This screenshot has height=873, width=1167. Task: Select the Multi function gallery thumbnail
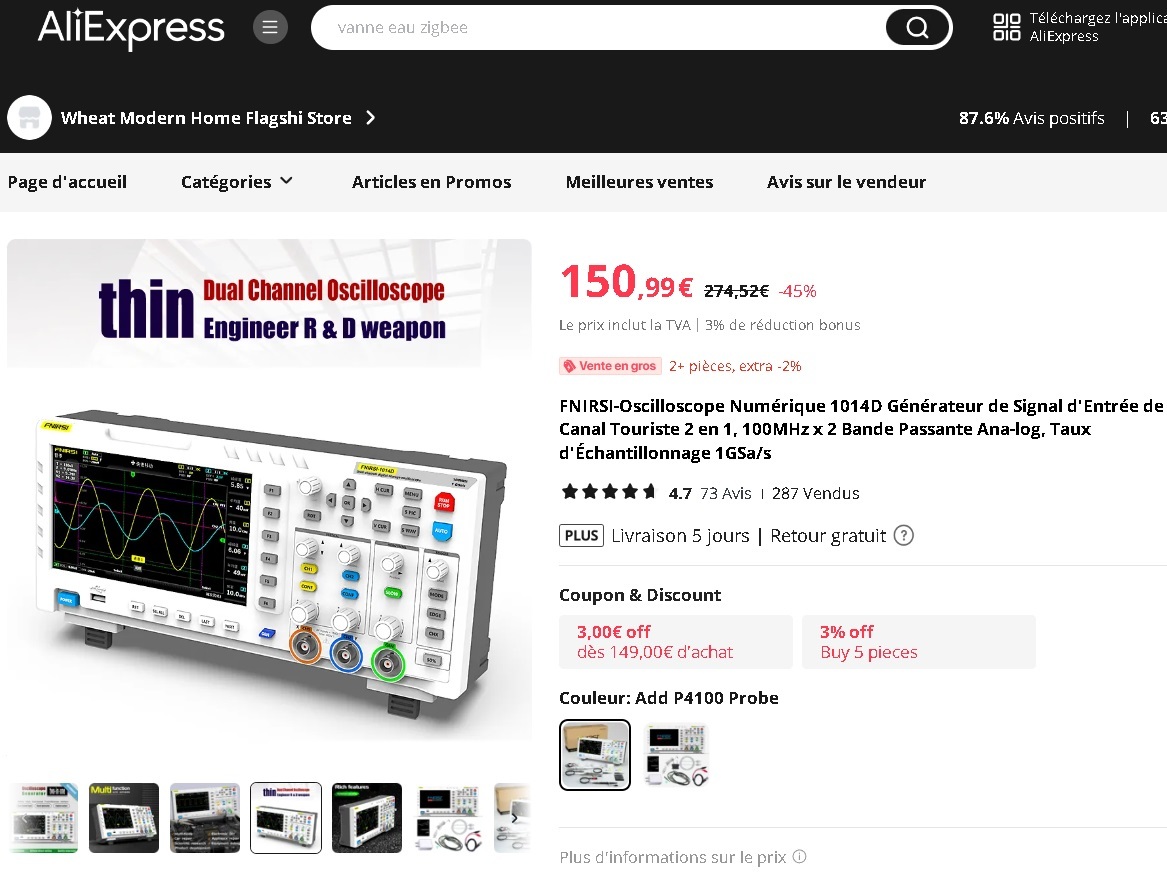124,818
